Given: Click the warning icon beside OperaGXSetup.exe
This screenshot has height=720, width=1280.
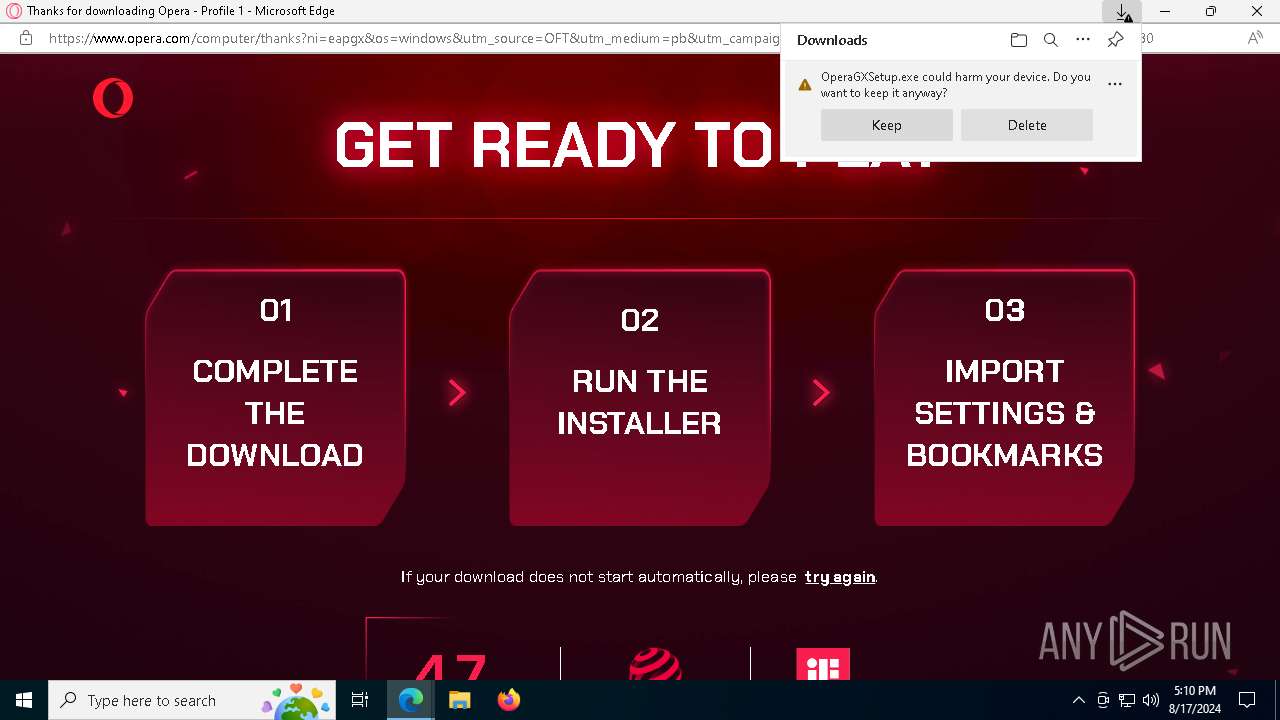Looking at the screenshot, I should point(804,85).
